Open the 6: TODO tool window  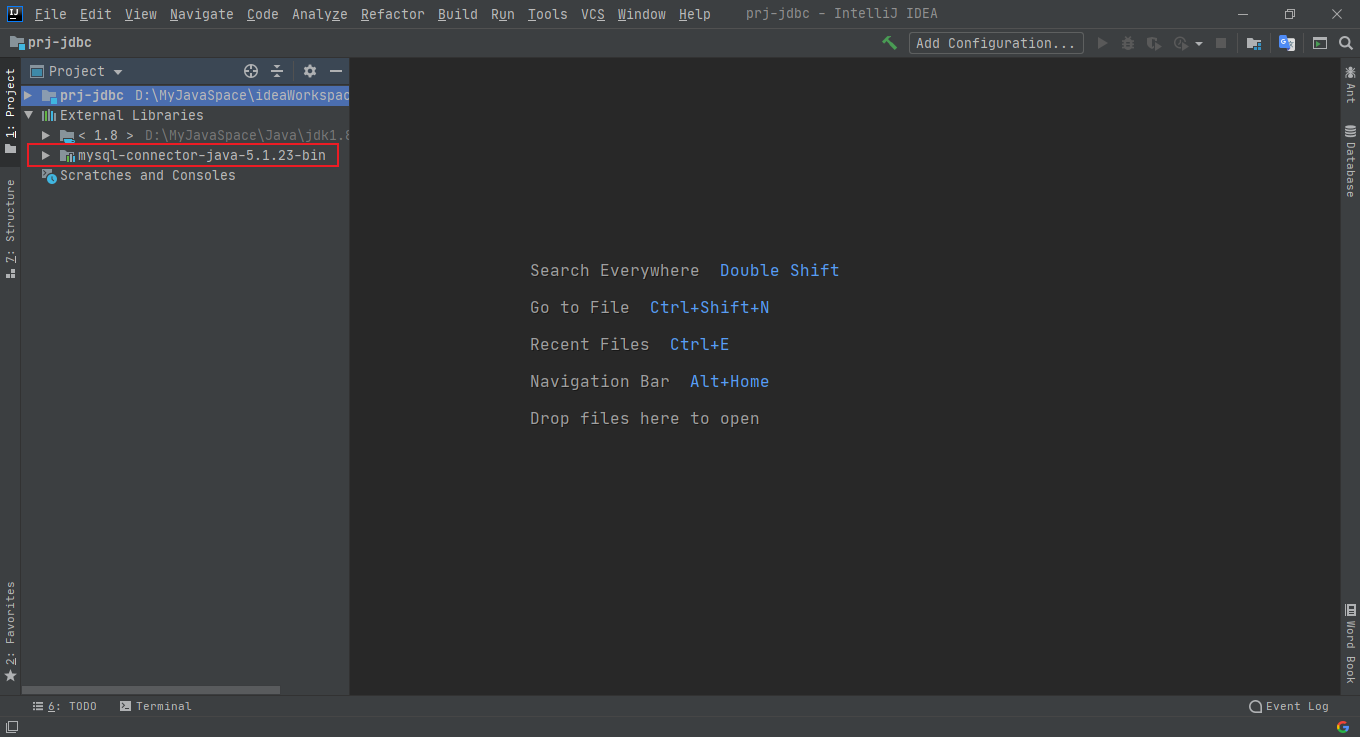click(x=65, y=706)
